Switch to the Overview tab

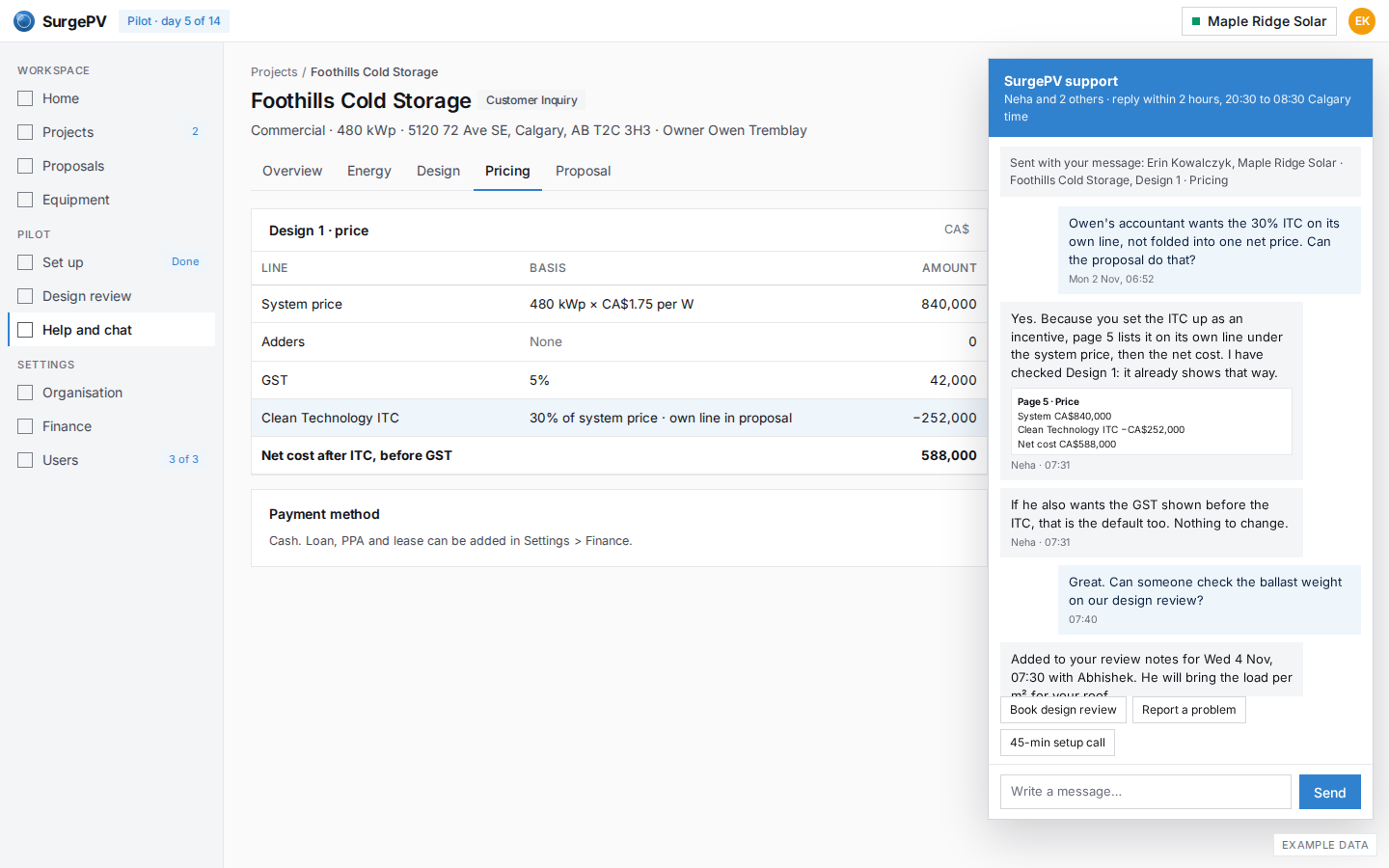pyautogui.click(x=292, y=171)
